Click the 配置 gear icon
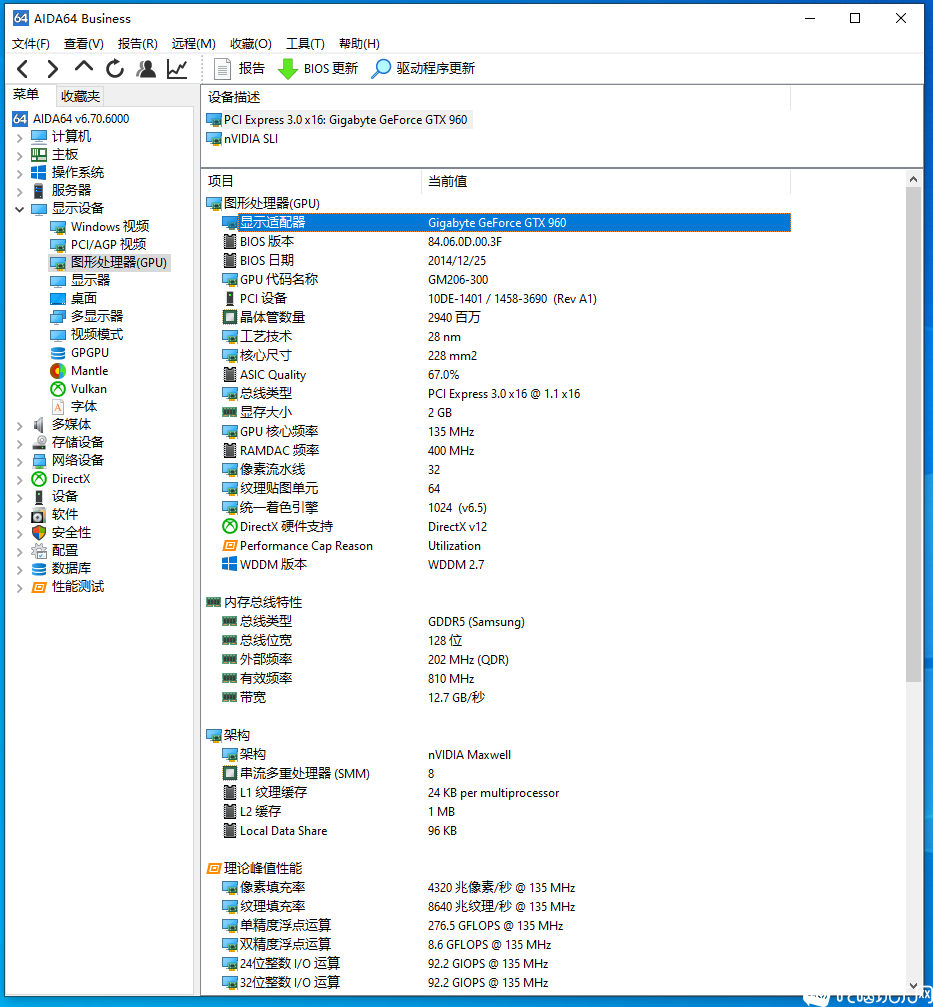Viewport: 933px width, 1007px height. click(39, 550)
